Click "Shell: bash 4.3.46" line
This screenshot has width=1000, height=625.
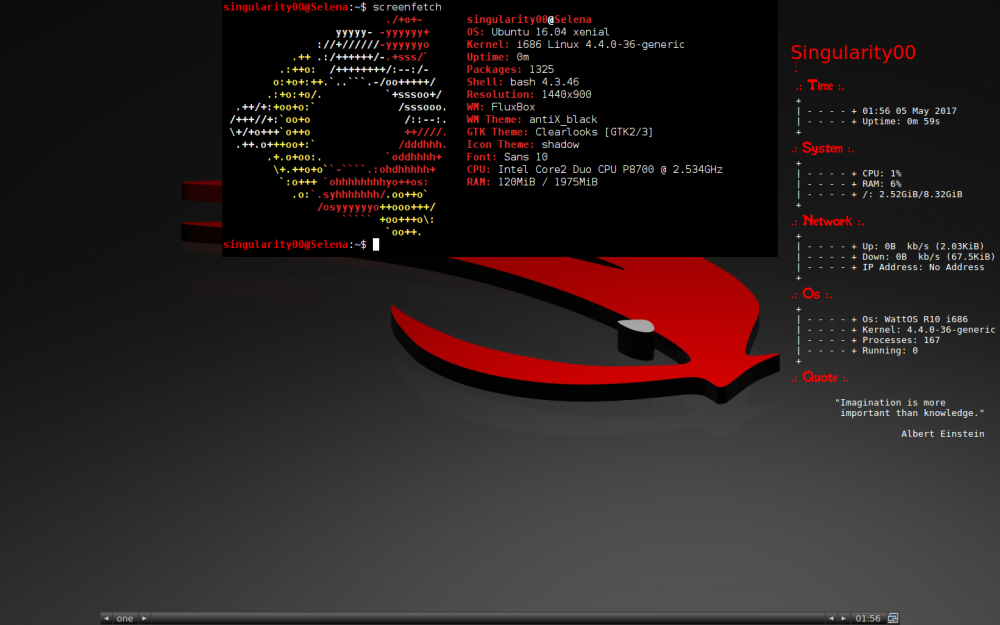[x=522, y=82]
